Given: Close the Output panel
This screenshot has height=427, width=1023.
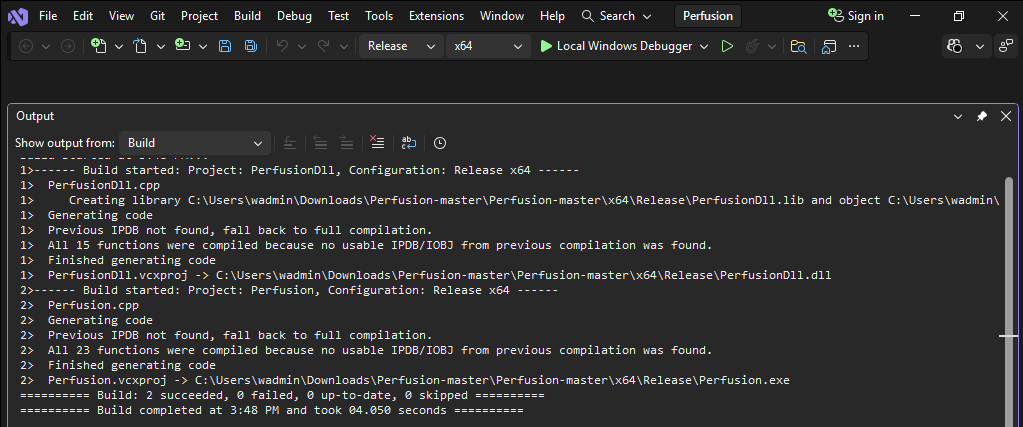Looking at the screenshot, I should coord(1005,116).
